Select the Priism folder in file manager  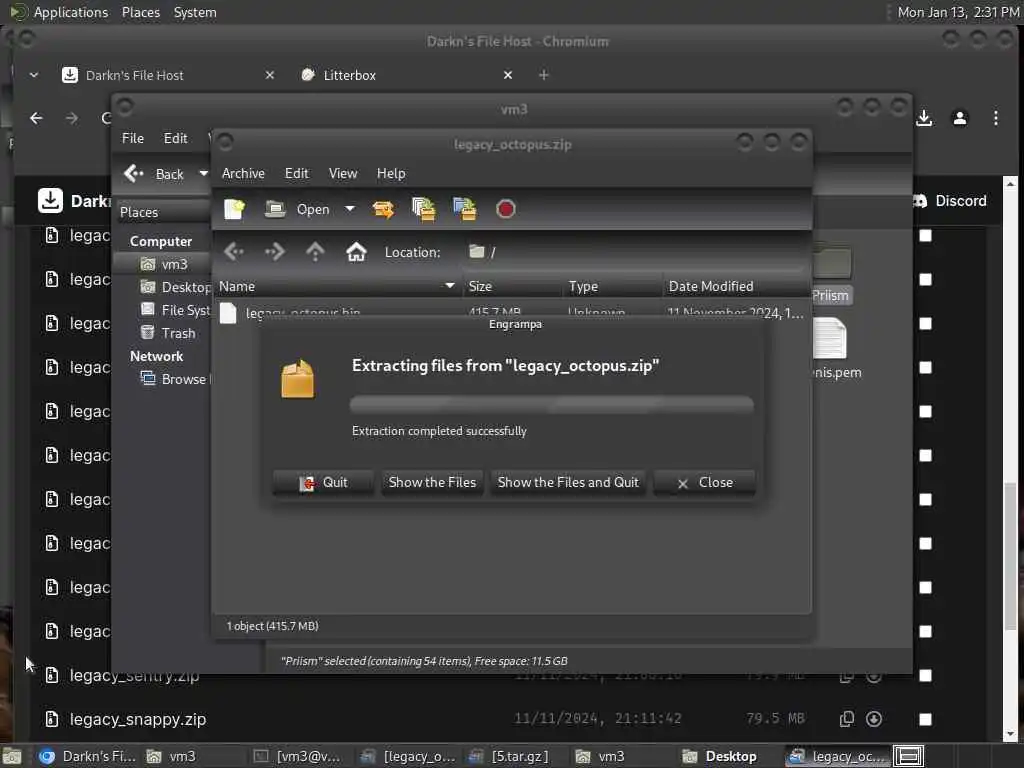[x=832, y=274]
